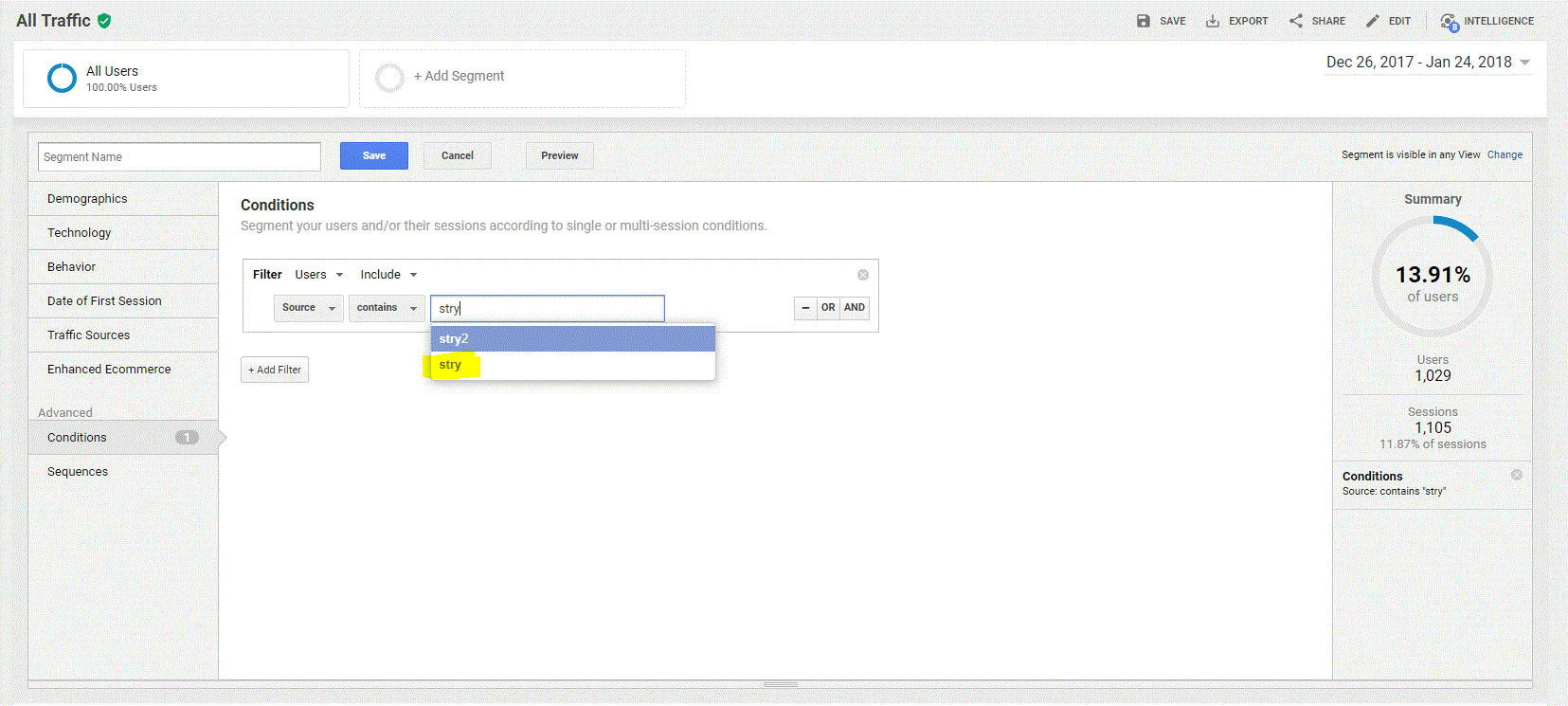1568x706 pixels.
Task: Open the Intelligence panel icon
Action: pyautogui.click(x=1449, y=21)
